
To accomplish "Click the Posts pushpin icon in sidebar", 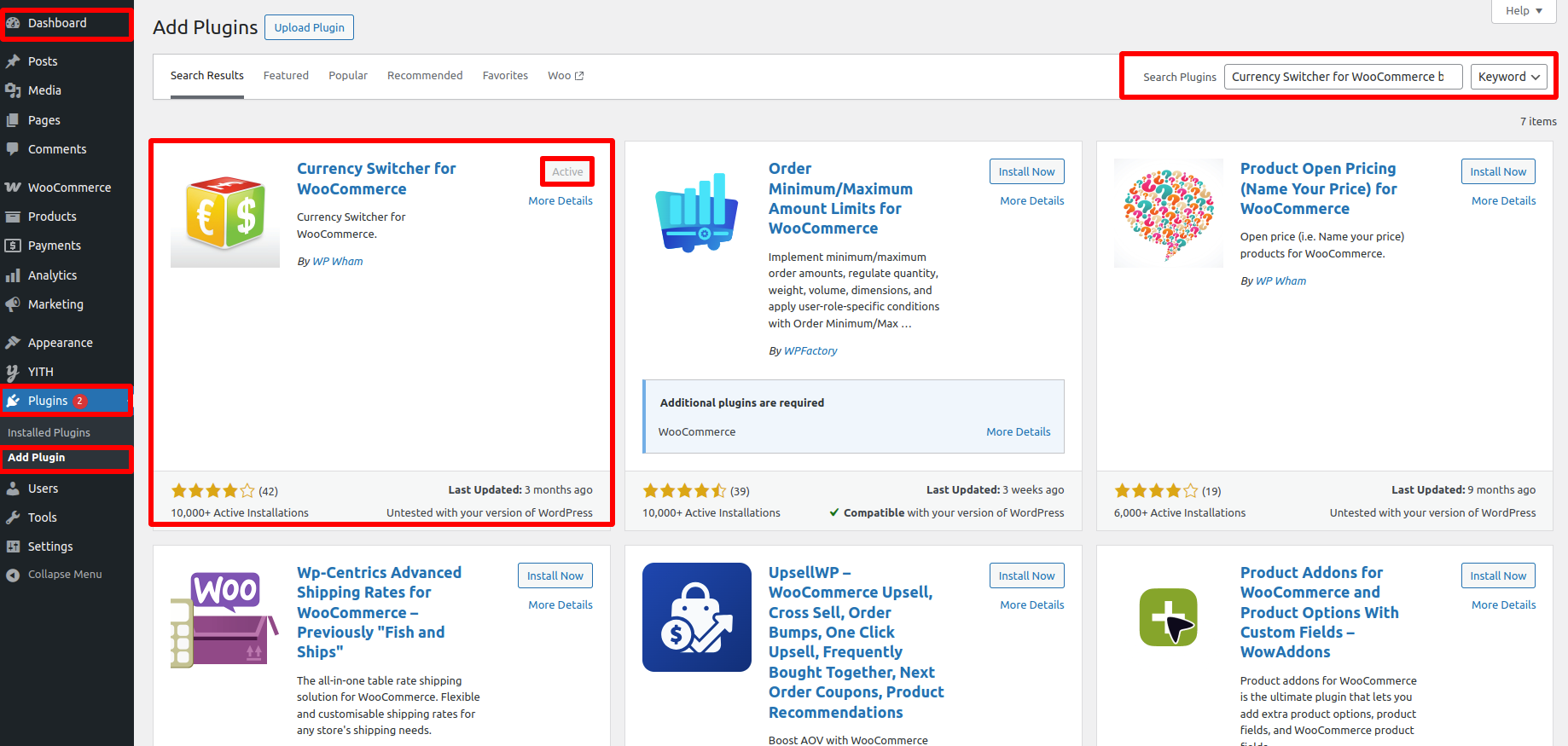I will [x=13, y=61].
